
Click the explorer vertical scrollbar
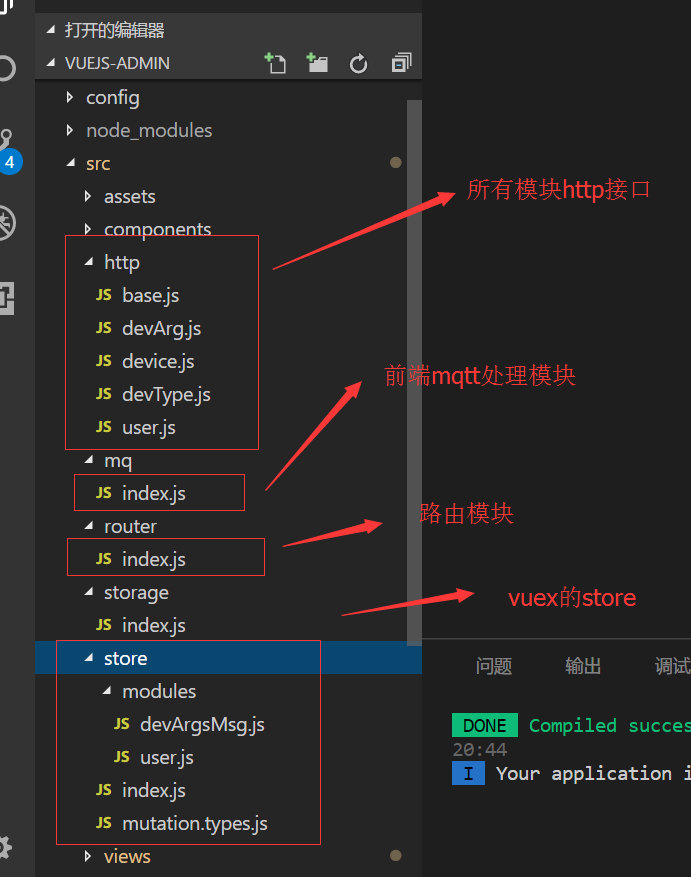[414, 370]
